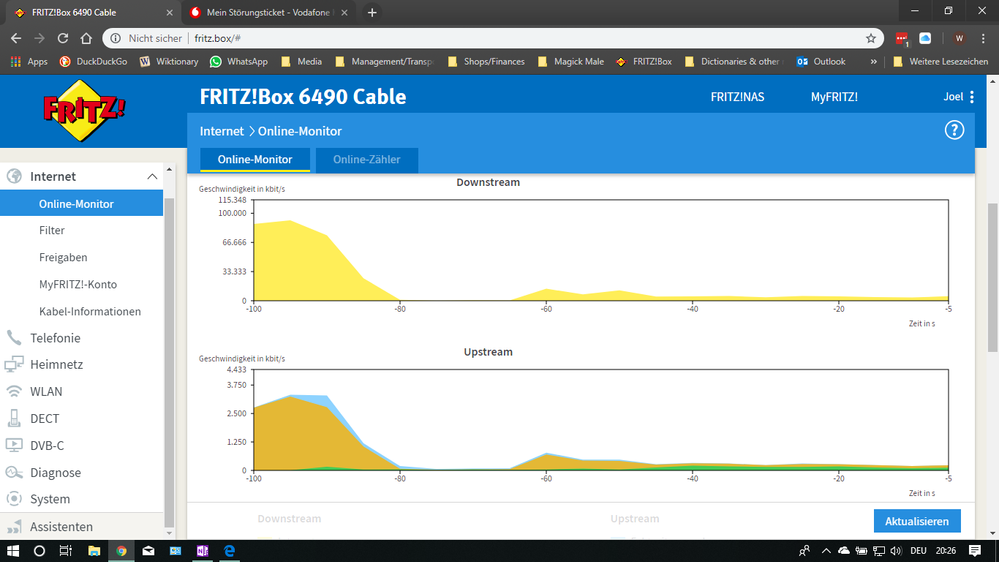Click the FRITZ! logo
Image resolution: width=999 pixels, height=562 pixels.
(x=84, y=111)
